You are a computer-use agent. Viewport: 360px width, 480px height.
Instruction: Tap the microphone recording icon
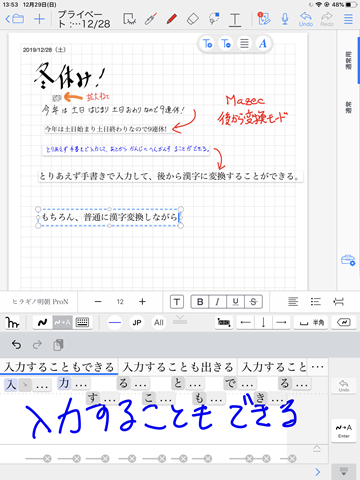pyautogui.click(x=285, y=19)
